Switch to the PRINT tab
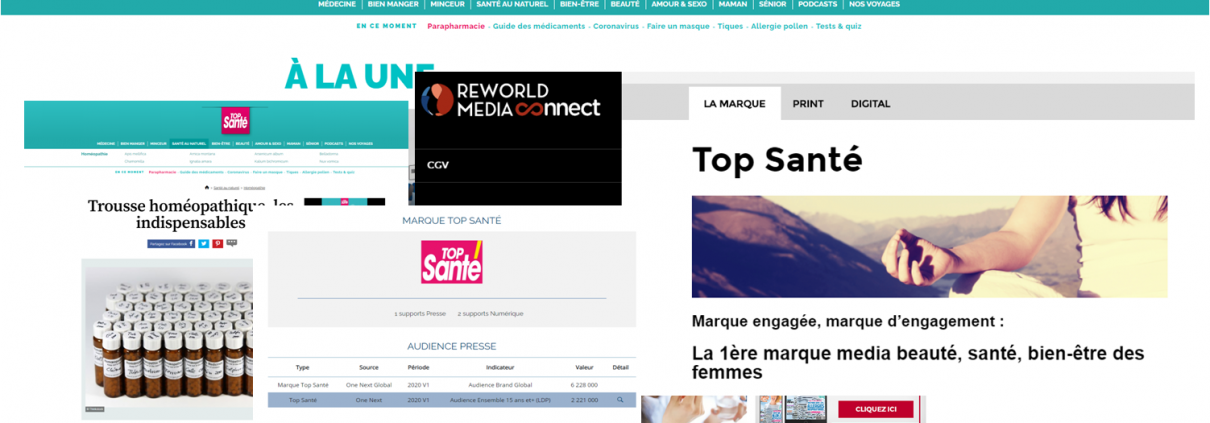 pos(808,103)
